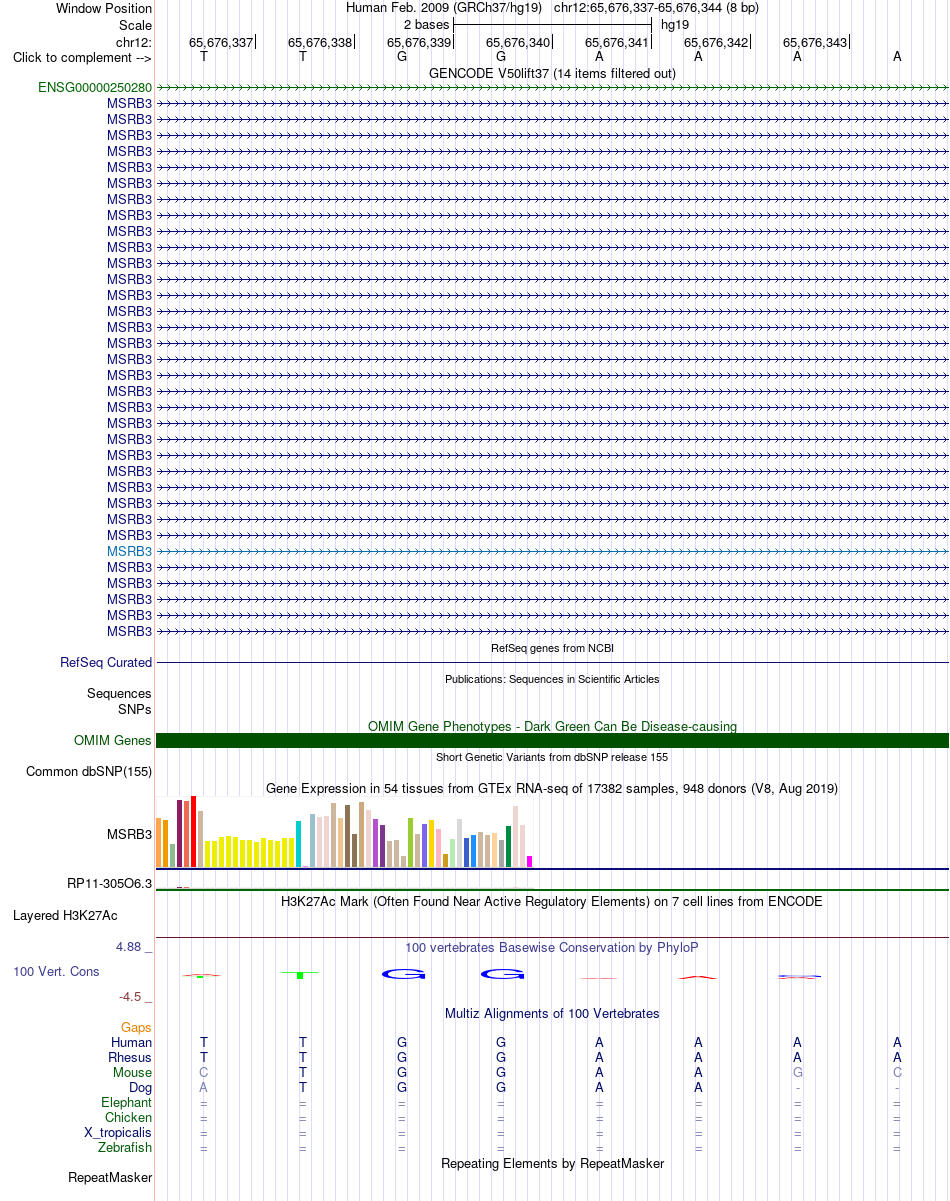950x1201 pixels.
Task: Click 'RefSeq genes from NCBI' title
Action: [x=552, y=648]
